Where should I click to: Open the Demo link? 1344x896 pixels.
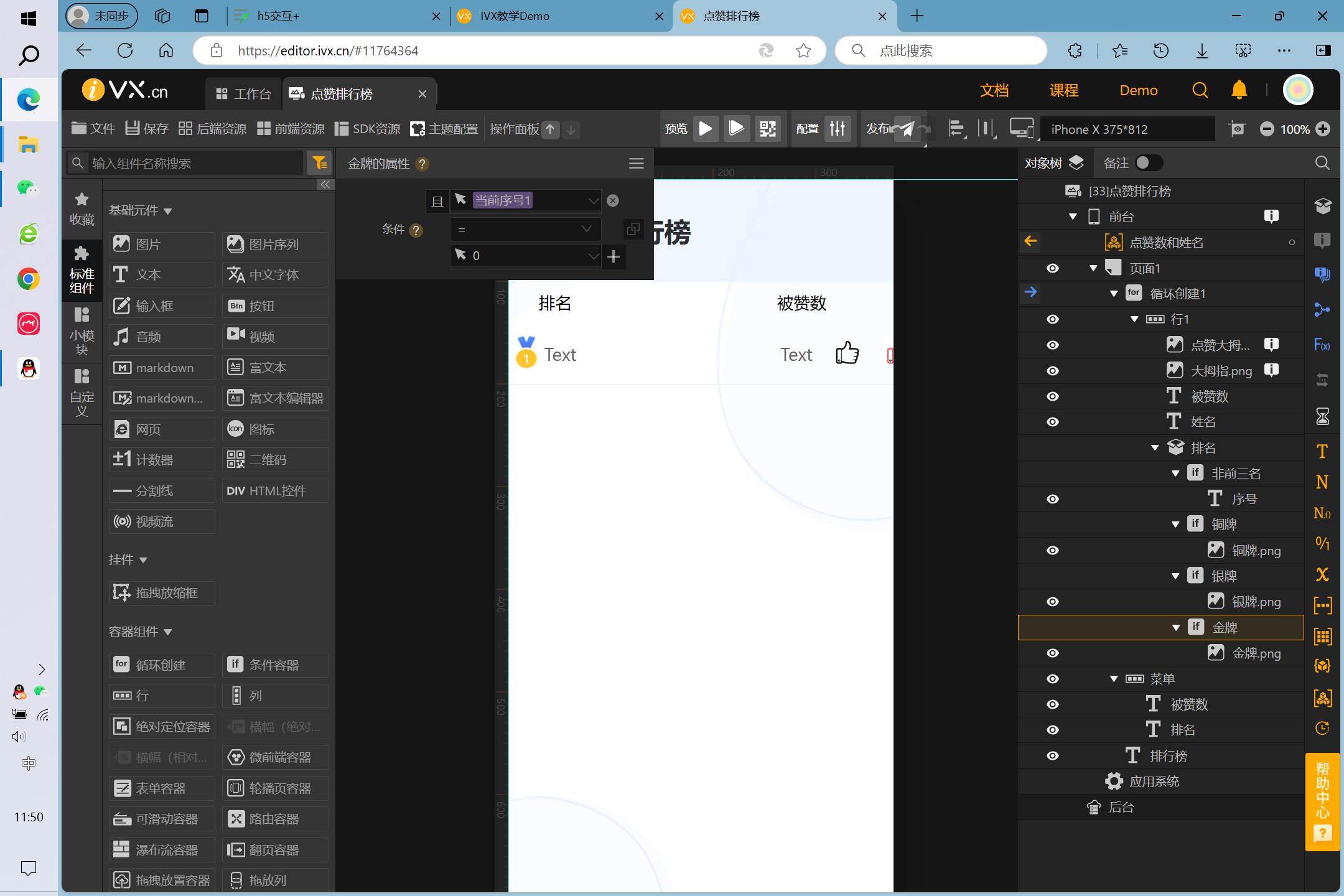1139,90
